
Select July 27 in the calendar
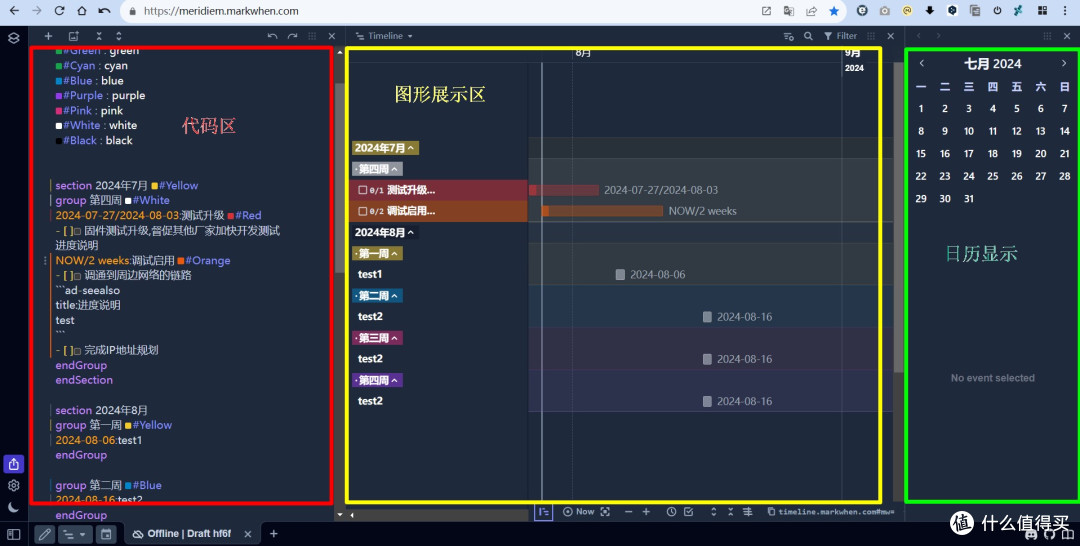tap(1041, 176)
